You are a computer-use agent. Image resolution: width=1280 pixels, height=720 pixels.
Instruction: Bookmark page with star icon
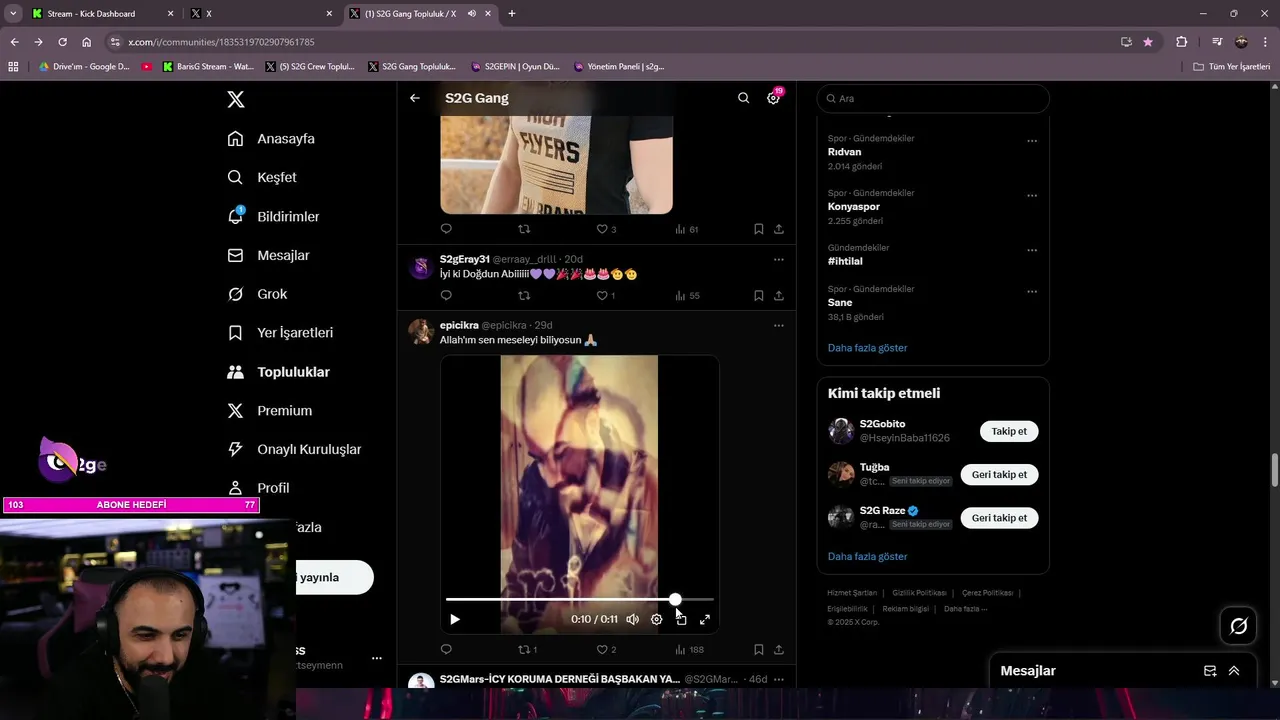click(1148, 42)
